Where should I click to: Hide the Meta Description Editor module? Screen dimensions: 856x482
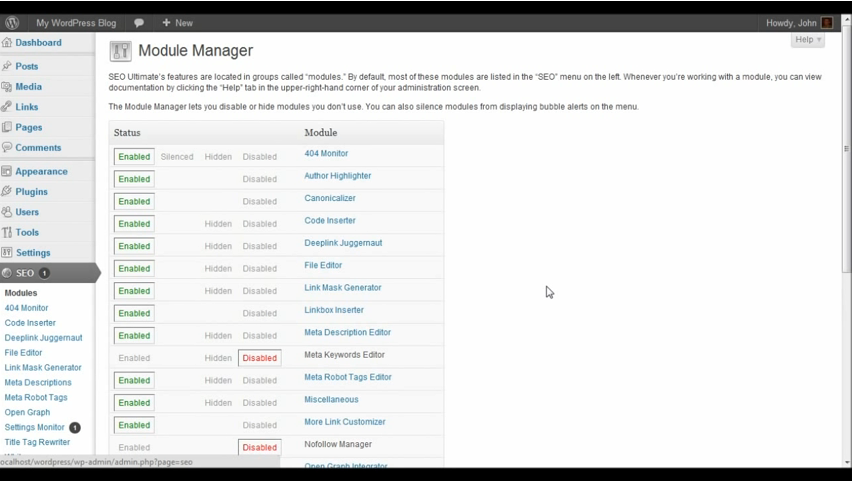coord(218,336)
